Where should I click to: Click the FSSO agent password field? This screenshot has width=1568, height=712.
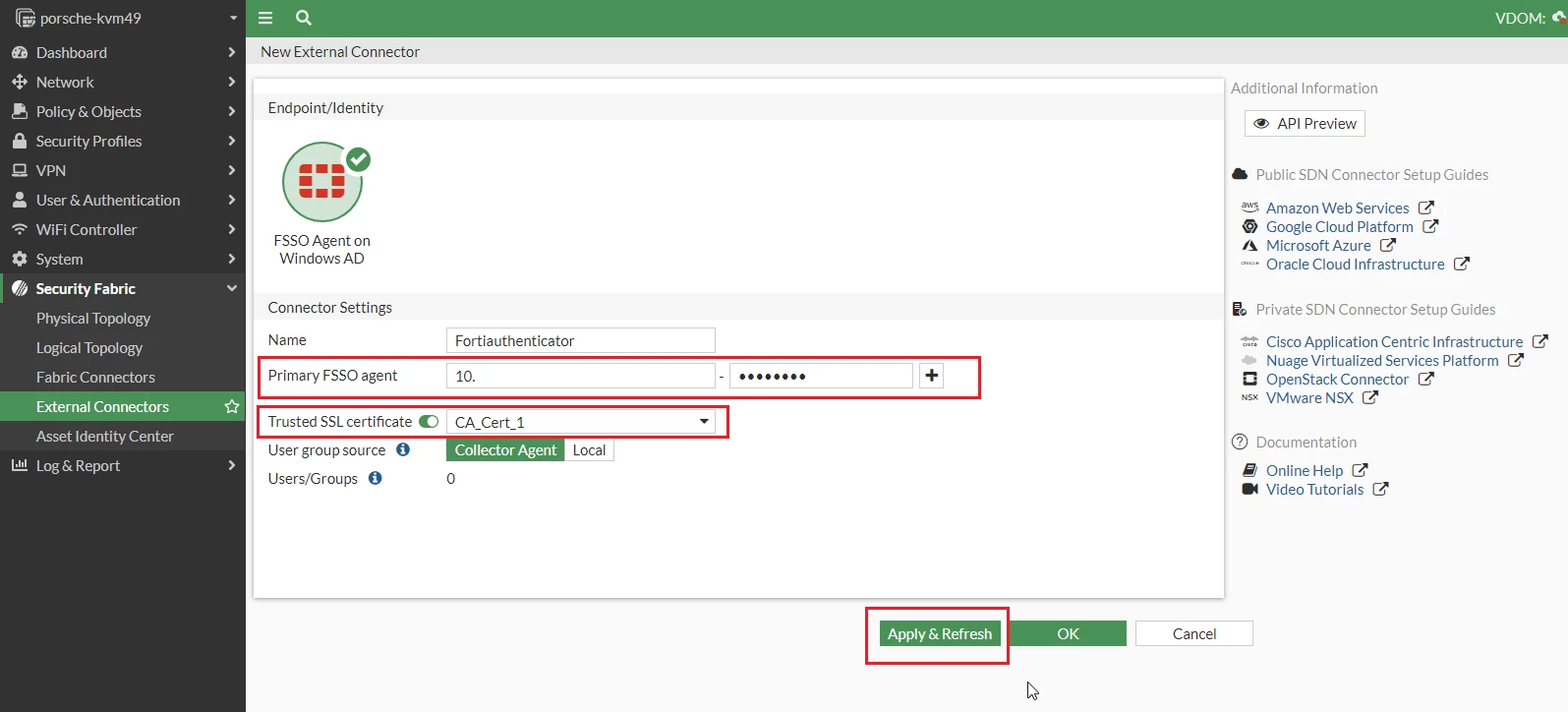click(821, 376)
